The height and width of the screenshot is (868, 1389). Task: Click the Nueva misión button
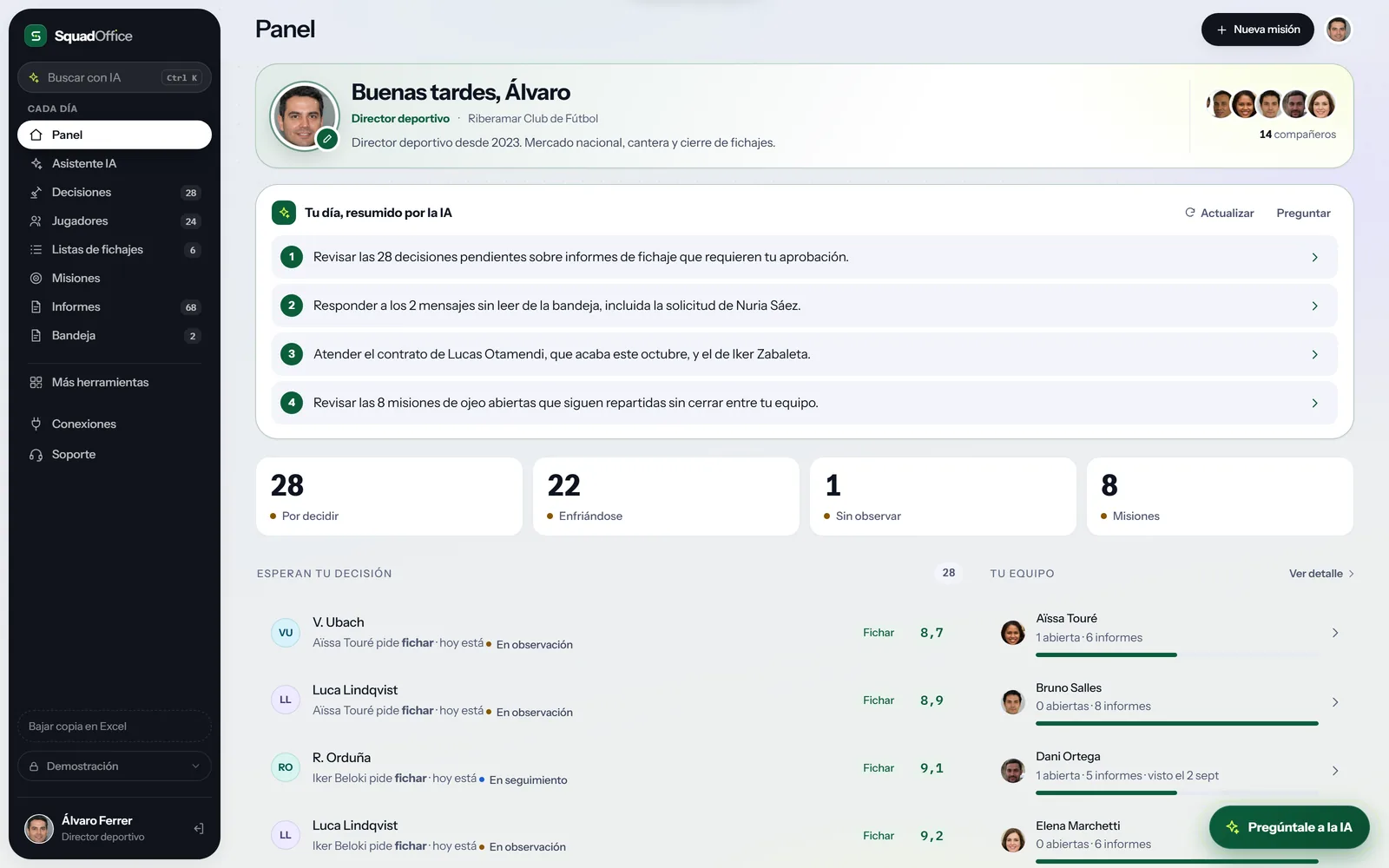[1257, 30]
